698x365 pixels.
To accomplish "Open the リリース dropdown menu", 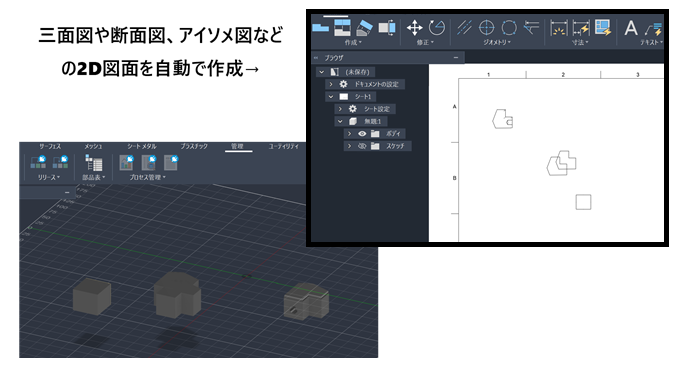I will coord(49,177).
